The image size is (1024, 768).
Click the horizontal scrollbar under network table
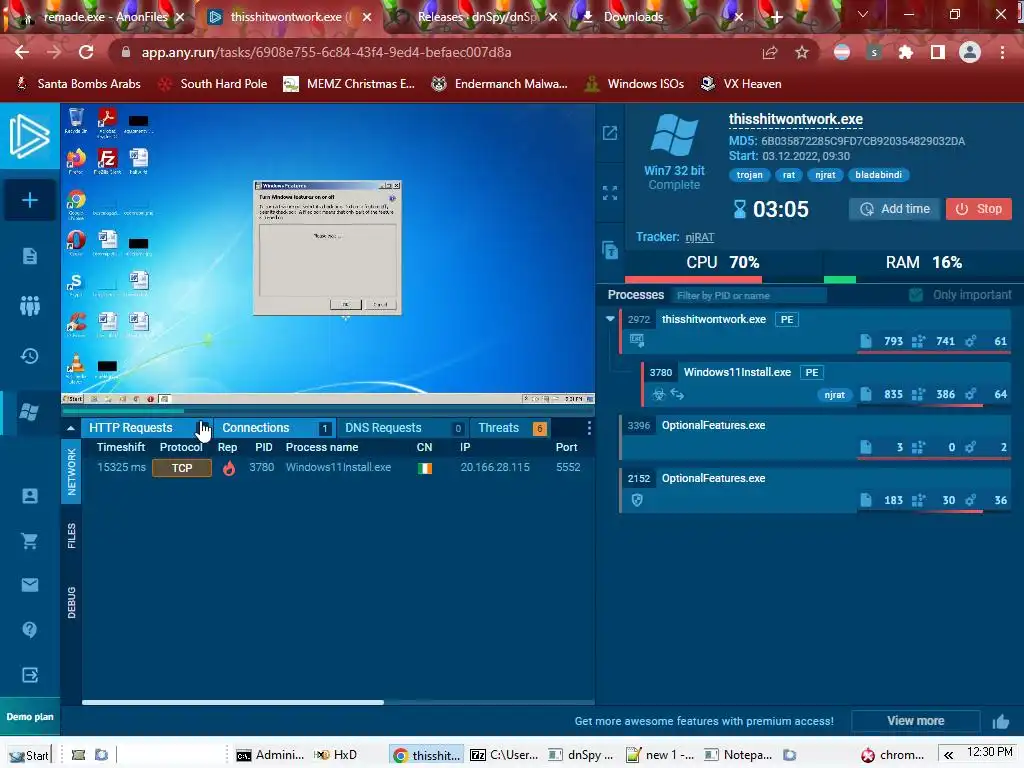tap(233, 703)
